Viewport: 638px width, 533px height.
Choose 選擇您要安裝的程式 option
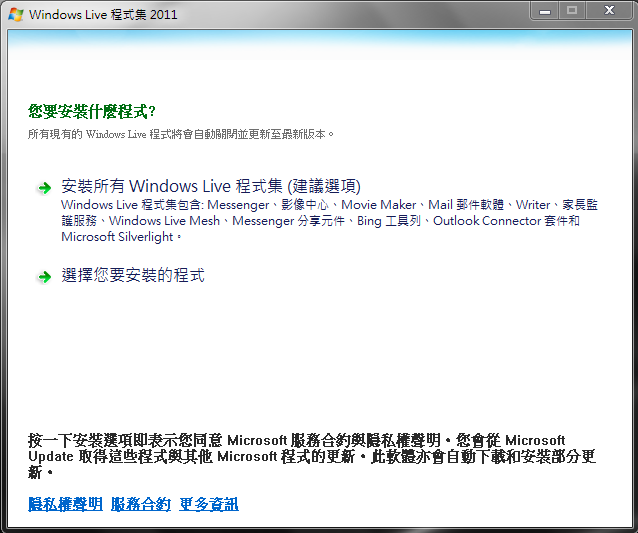[x=133, y=275]
